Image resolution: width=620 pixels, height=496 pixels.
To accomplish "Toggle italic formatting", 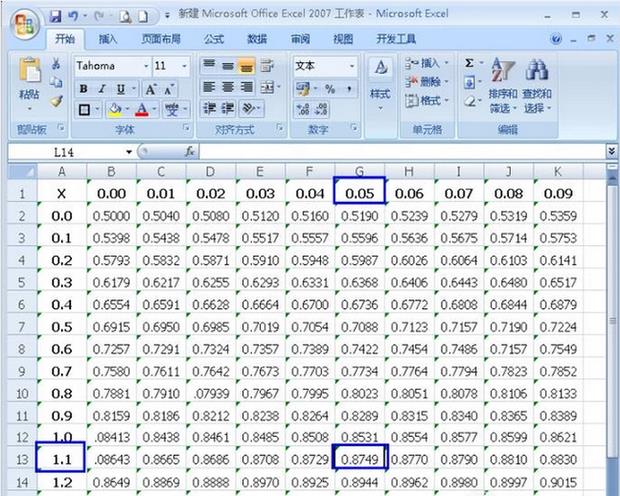I will tap(102, 88).
